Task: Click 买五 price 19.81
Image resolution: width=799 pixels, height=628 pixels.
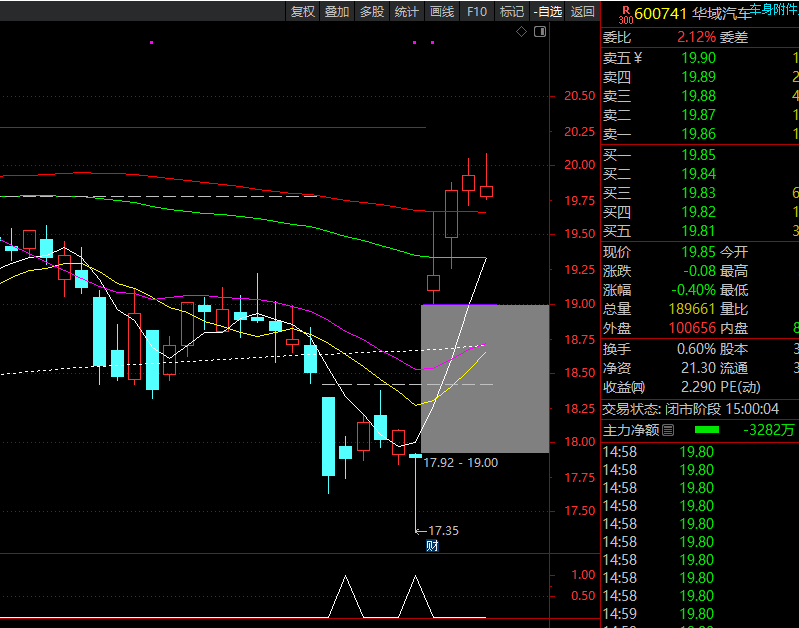Action: tap(699, 231)
